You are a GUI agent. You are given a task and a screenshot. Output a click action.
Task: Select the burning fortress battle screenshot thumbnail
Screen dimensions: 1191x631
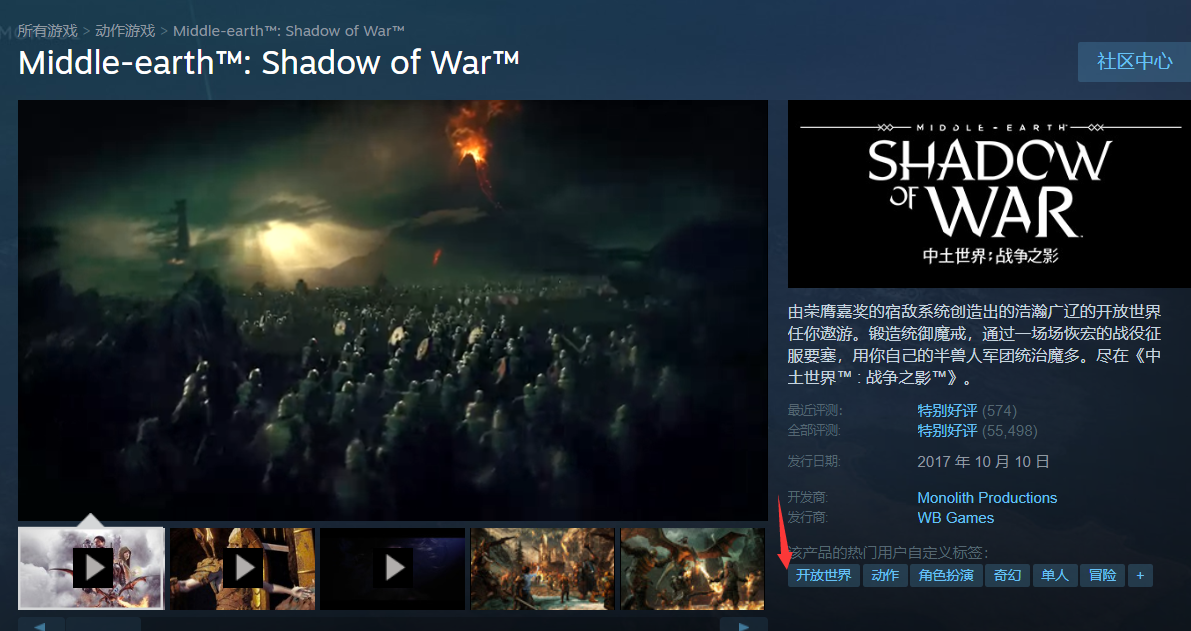coord(543,568)
